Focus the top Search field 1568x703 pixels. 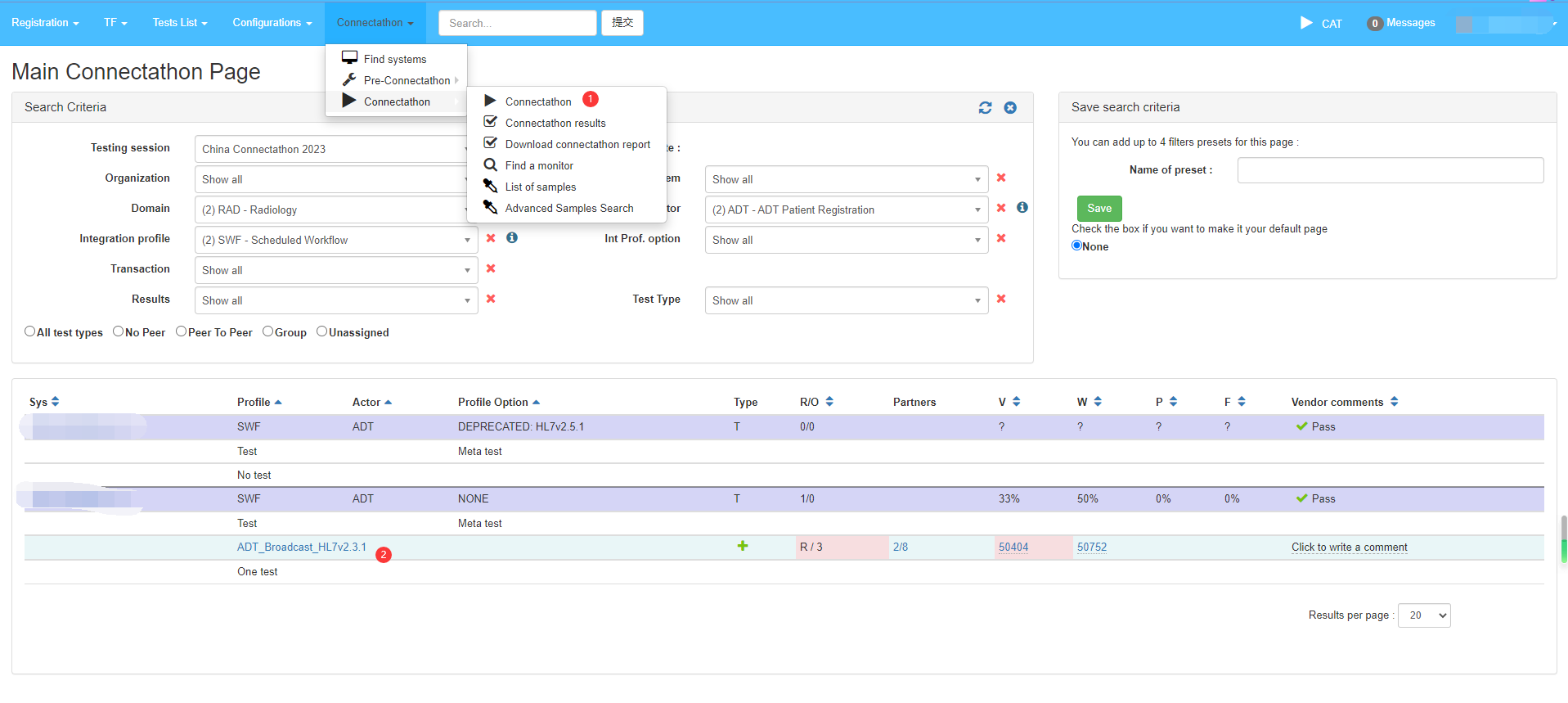(x=518, y=23)
